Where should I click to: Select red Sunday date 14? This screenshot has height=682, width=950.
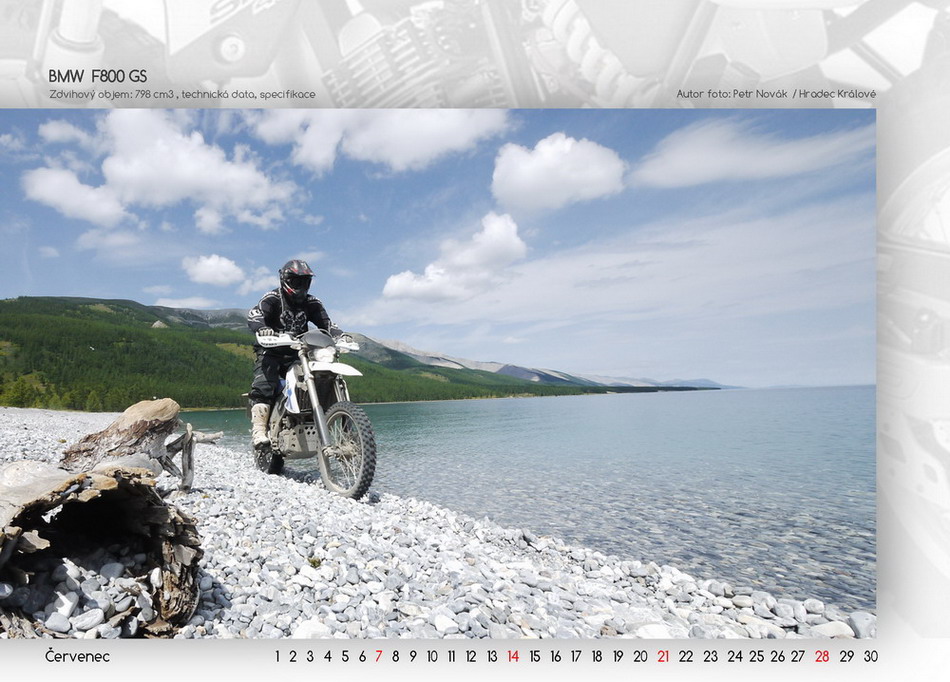513,657
